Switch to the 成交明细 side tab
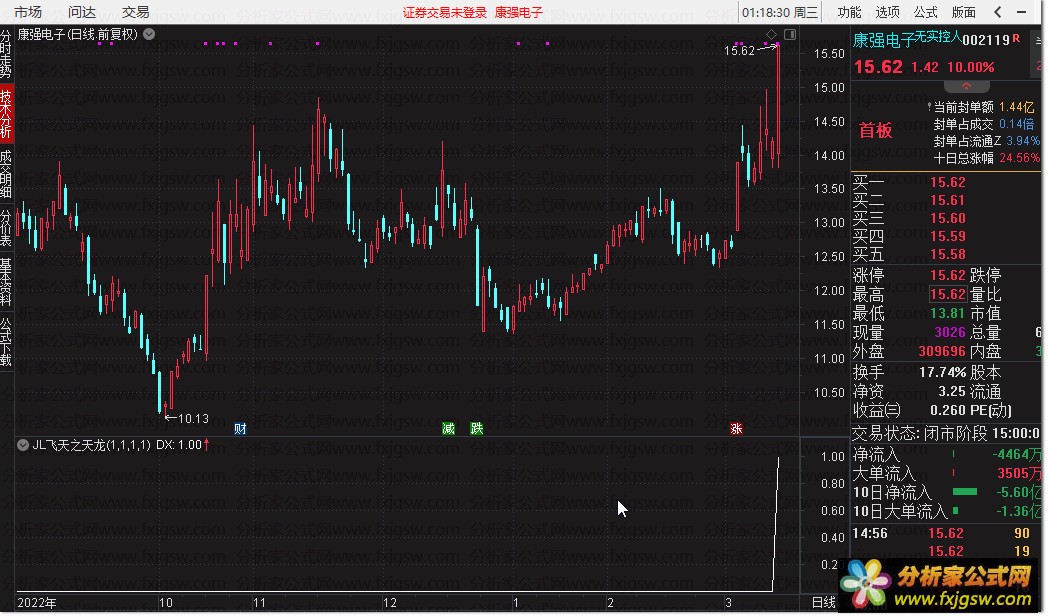Viewport: 1048px width, 616px height. click(x=6, y=174)
